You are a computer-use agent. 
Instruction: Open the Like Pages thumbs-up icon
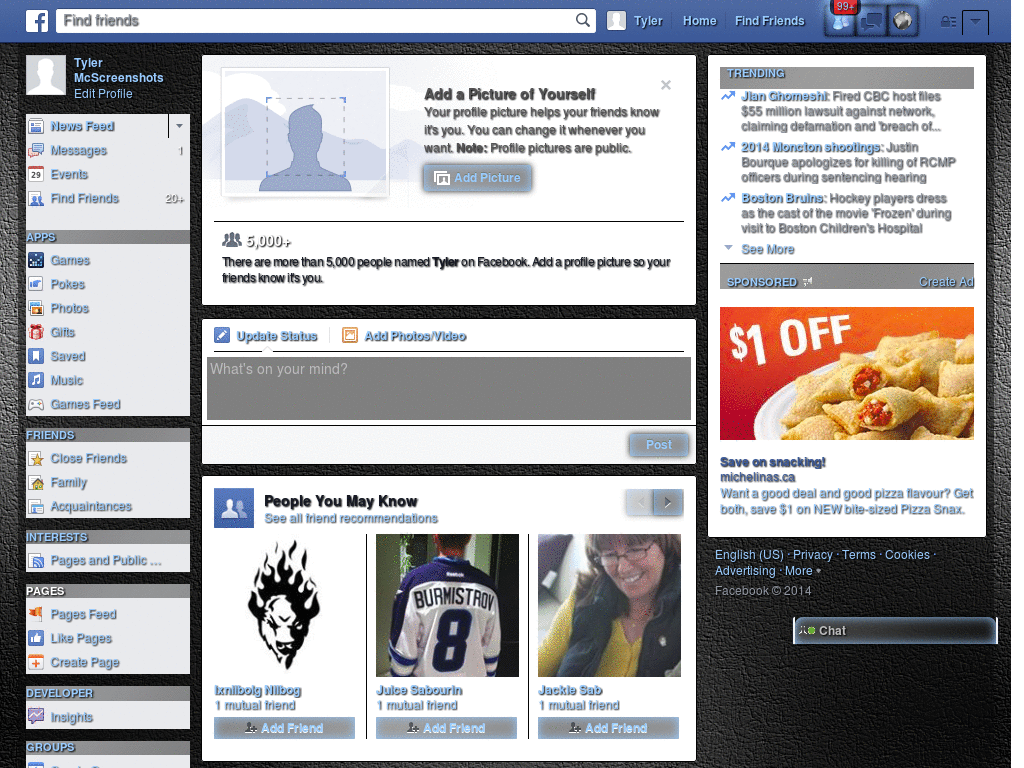pos(36,638)
